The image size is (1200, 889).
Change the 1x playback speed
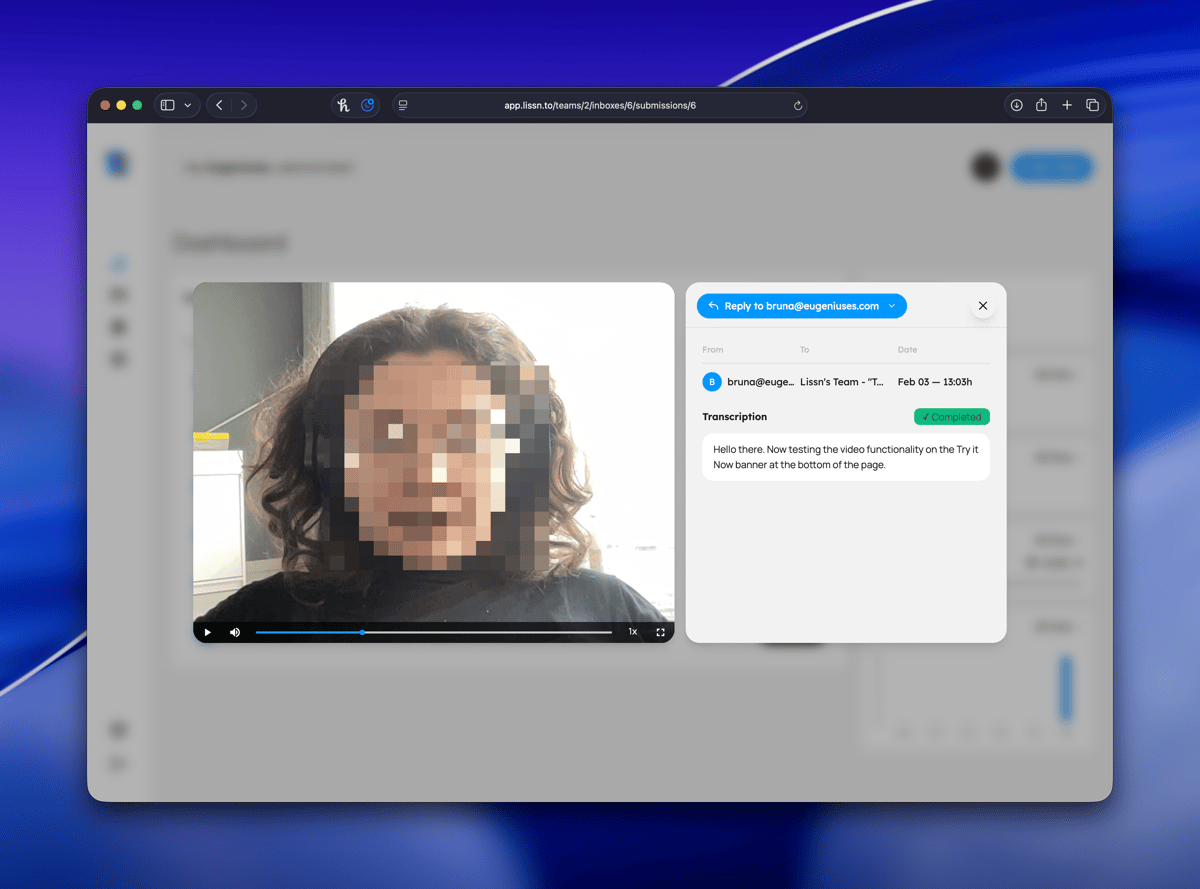633,632
